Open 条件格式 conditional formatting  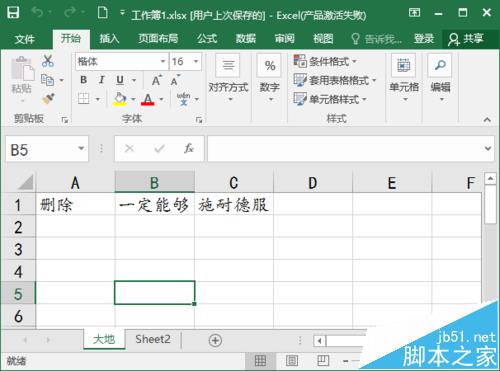pos(325,61)
